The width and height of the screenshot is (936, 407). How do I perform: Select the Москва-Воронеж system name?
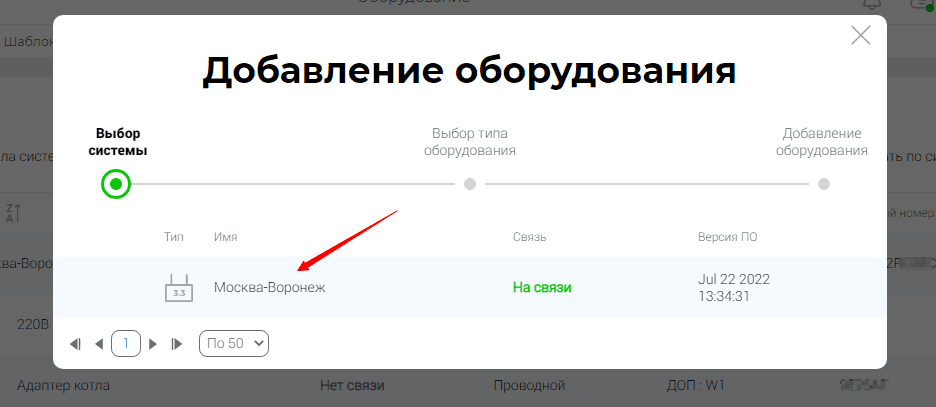point(270,288)
